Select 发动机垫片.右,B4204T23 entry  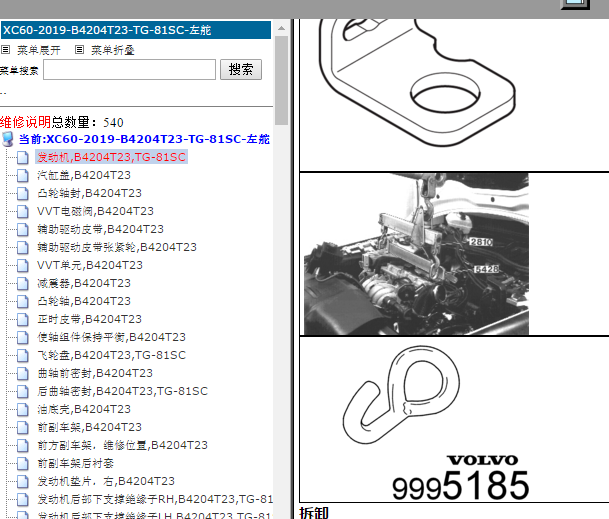[x=106, y=481]
